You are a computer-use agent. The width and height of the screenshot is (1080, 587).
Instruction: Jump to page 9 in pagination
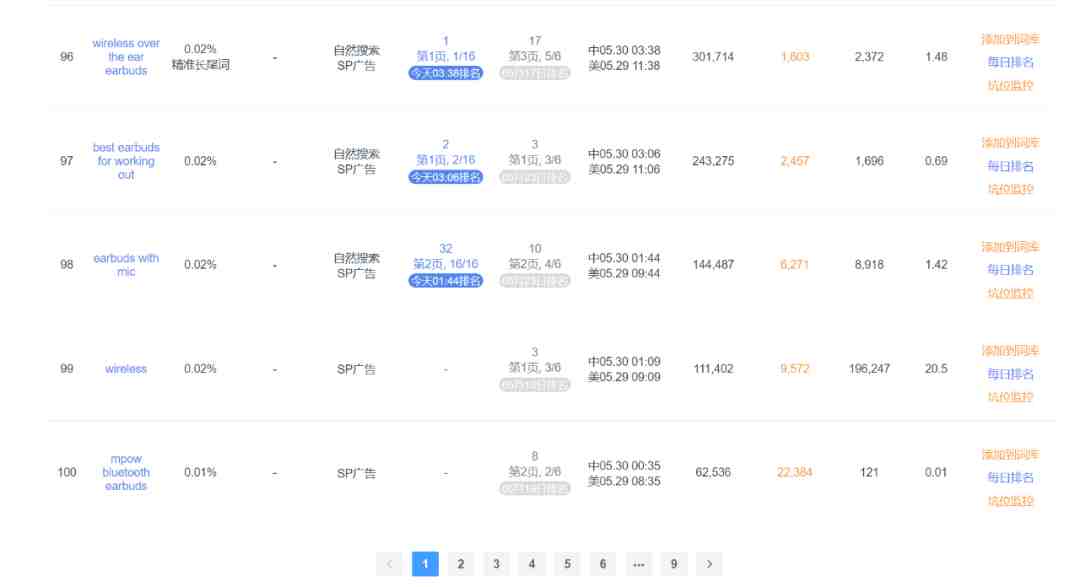[674, 564]
